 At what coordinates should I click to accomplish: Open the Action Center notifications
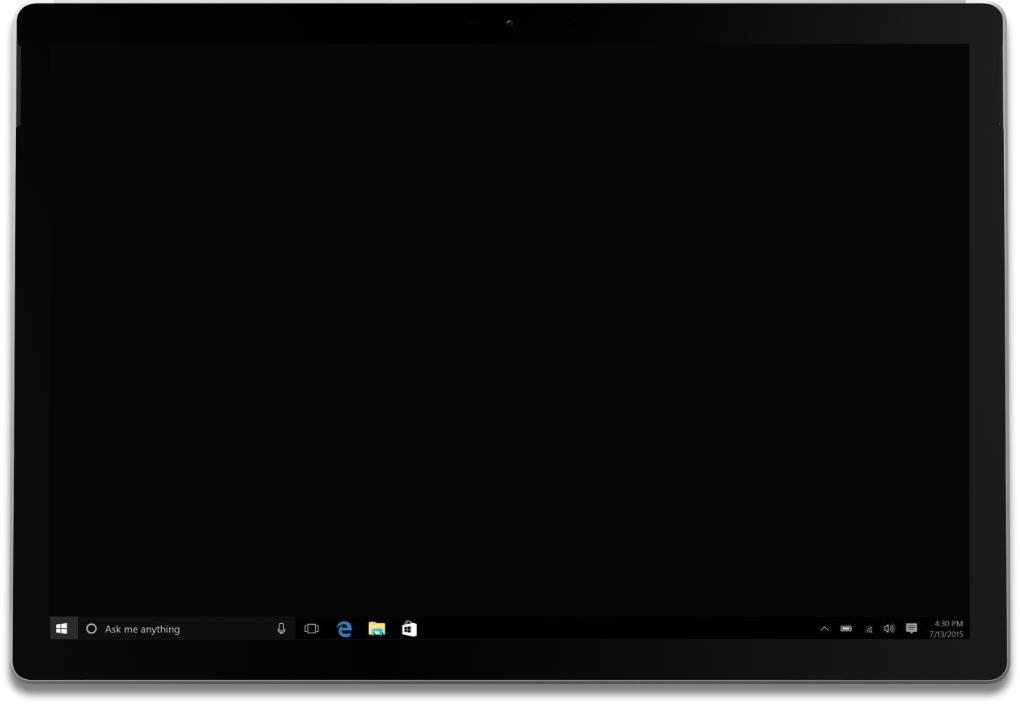click(911, 629)
